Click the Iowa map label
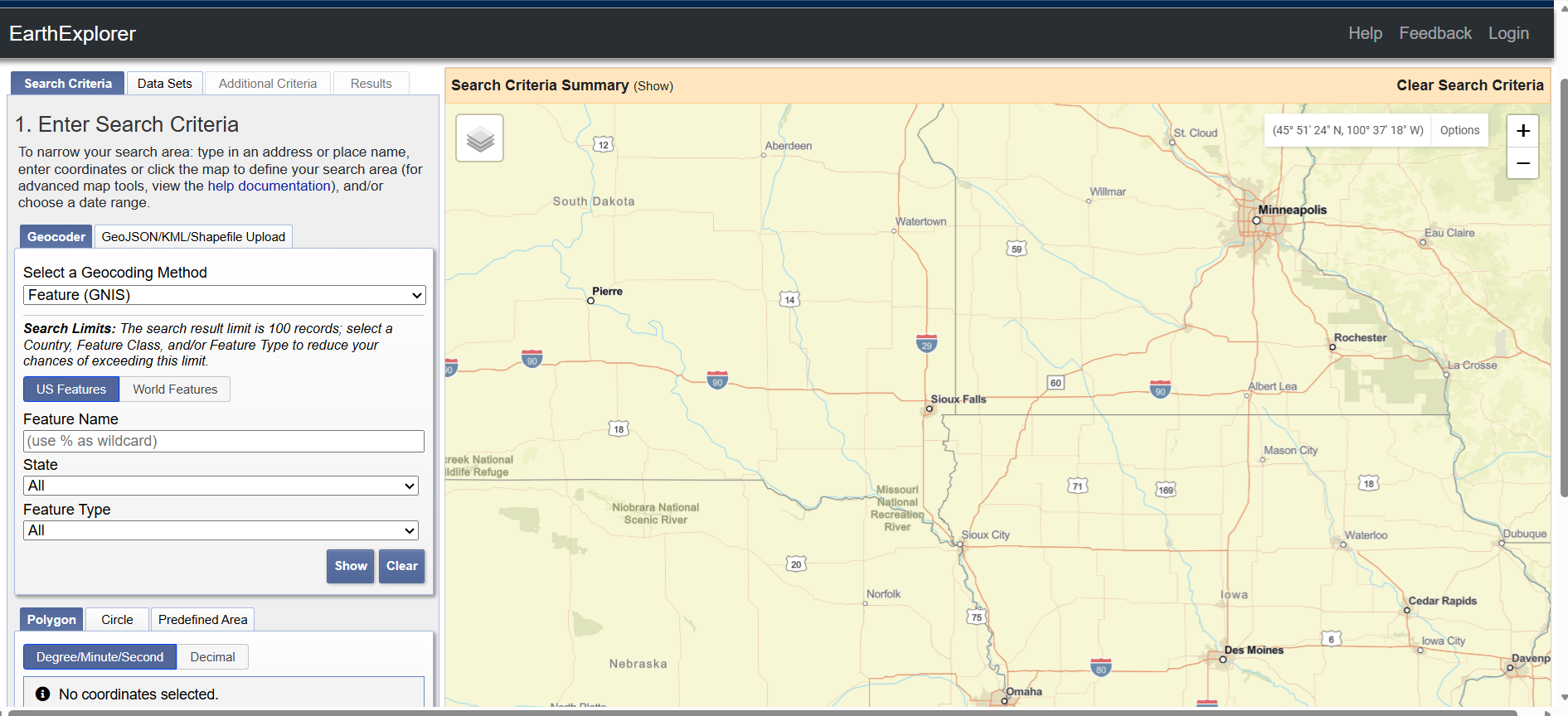The width and height of the screenshot is (1568, 716). (1234, 595)
